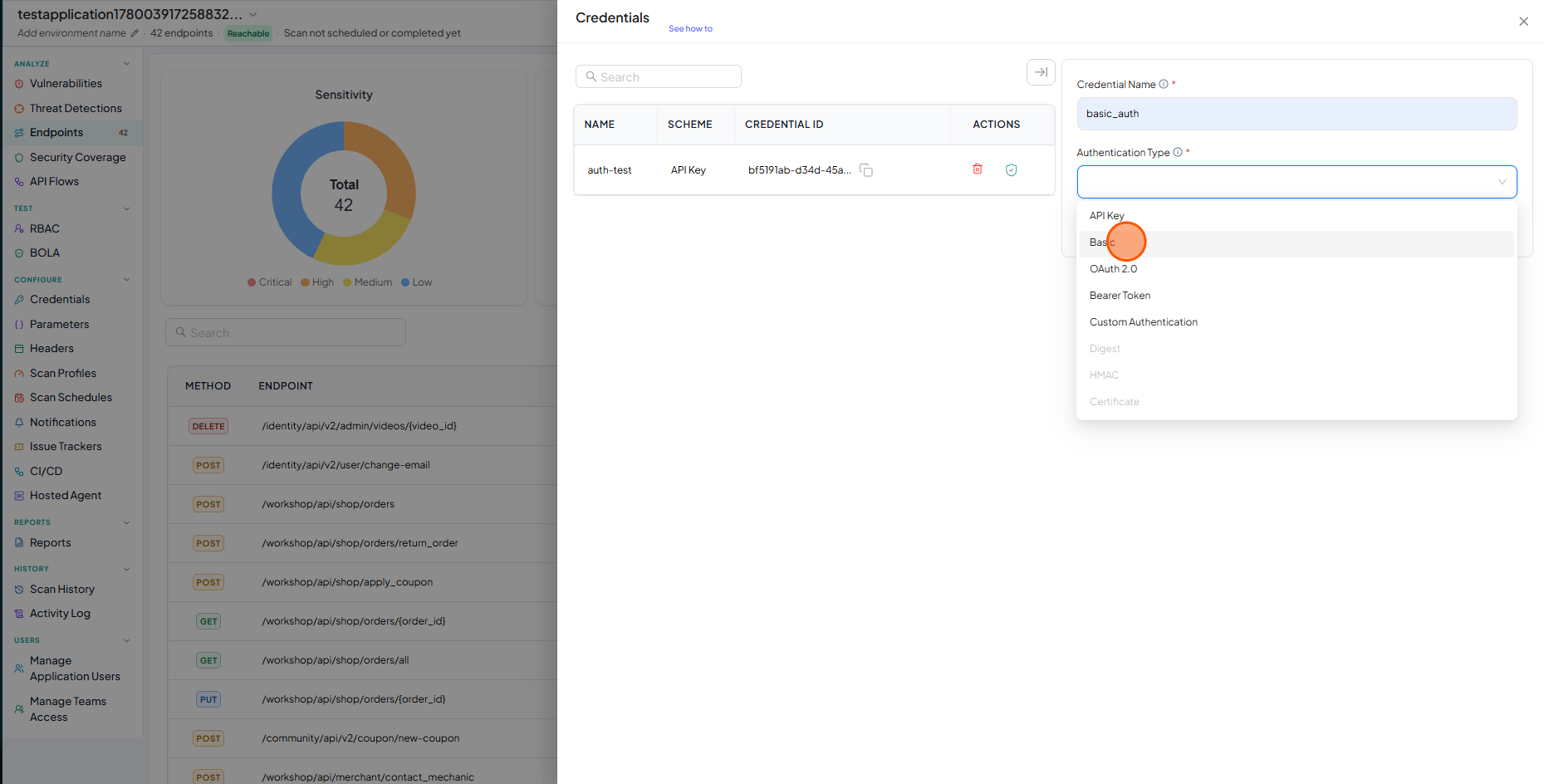Click the Reachable status badge
The width and height of the screenshot is (1544, 784).
(x=248, y=34)
